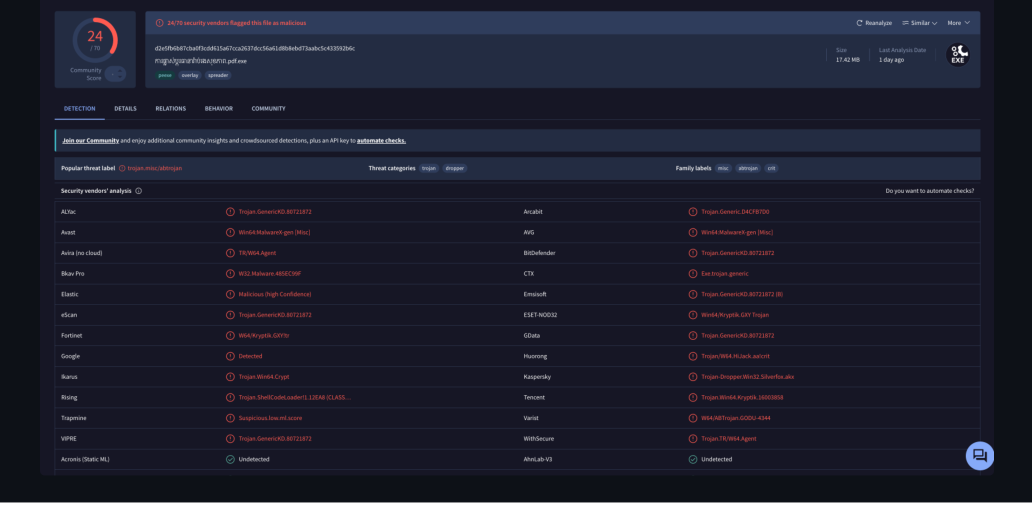Click the warning icon in the Kaspersky row
The height and width of the screenshot is (505, 1032).
pyautogui.click(x=692, y=377)
